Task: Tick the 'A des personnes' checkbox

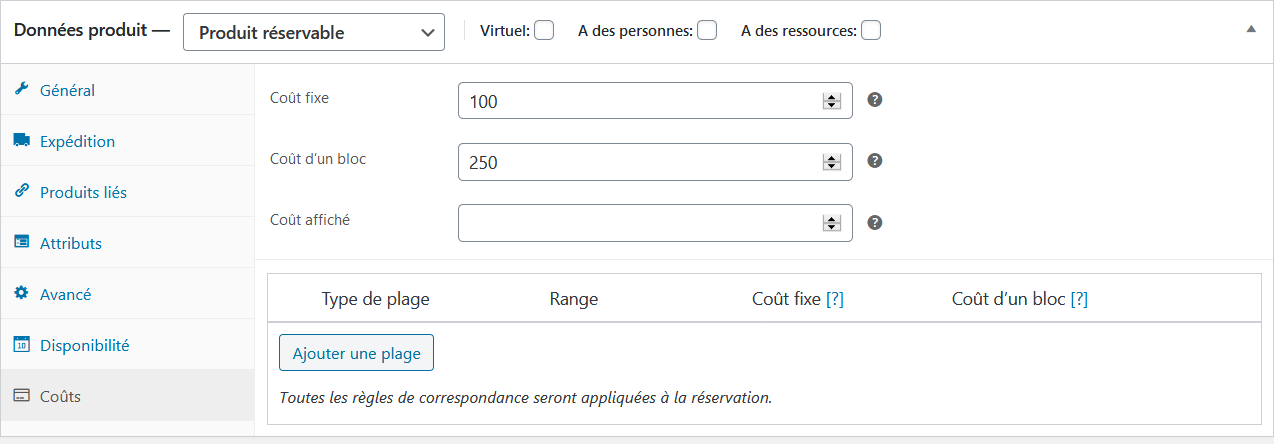Action: tap(707, 31)
